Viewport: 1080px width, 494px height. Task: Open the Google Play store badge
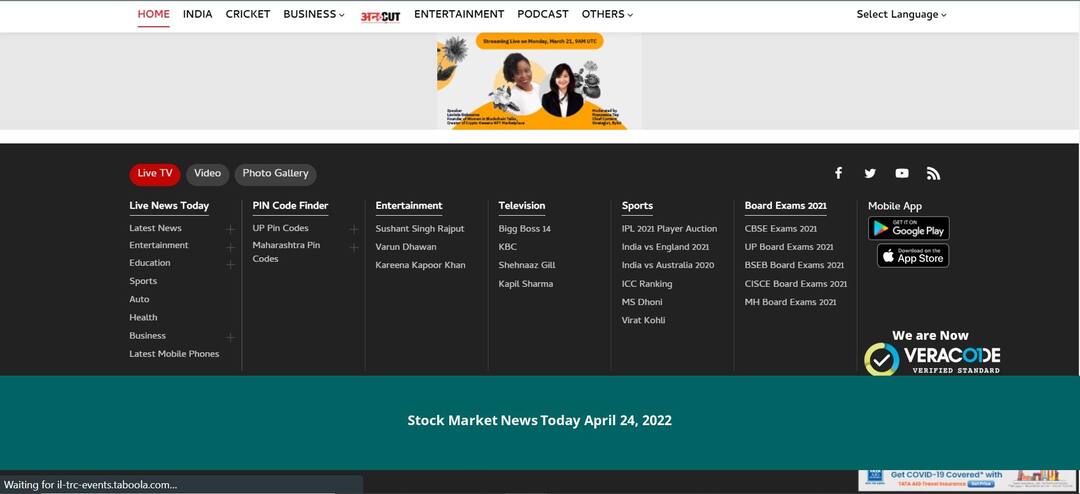click(908, 228)
